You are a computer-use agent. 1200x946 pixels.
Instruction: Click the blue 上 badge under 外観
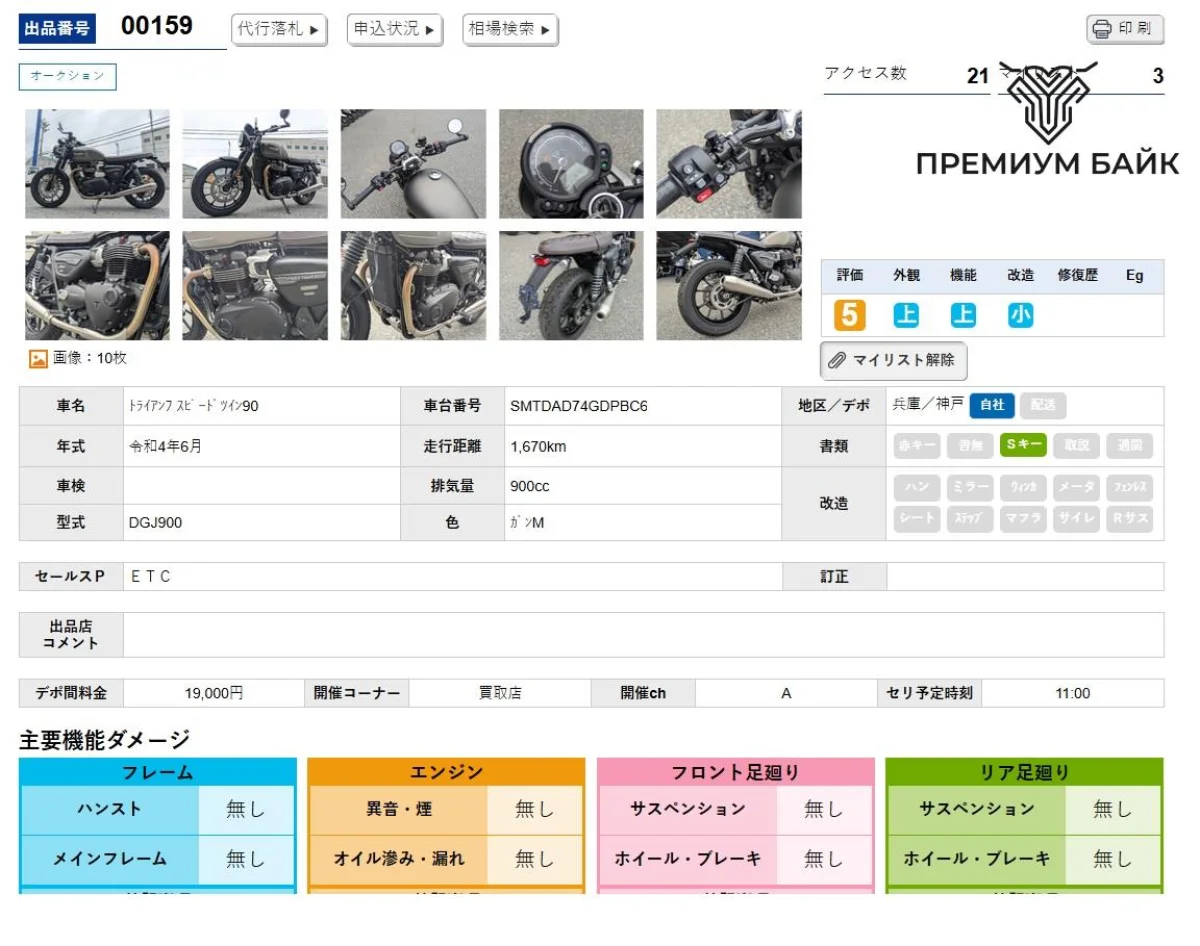tap(906, 316)
